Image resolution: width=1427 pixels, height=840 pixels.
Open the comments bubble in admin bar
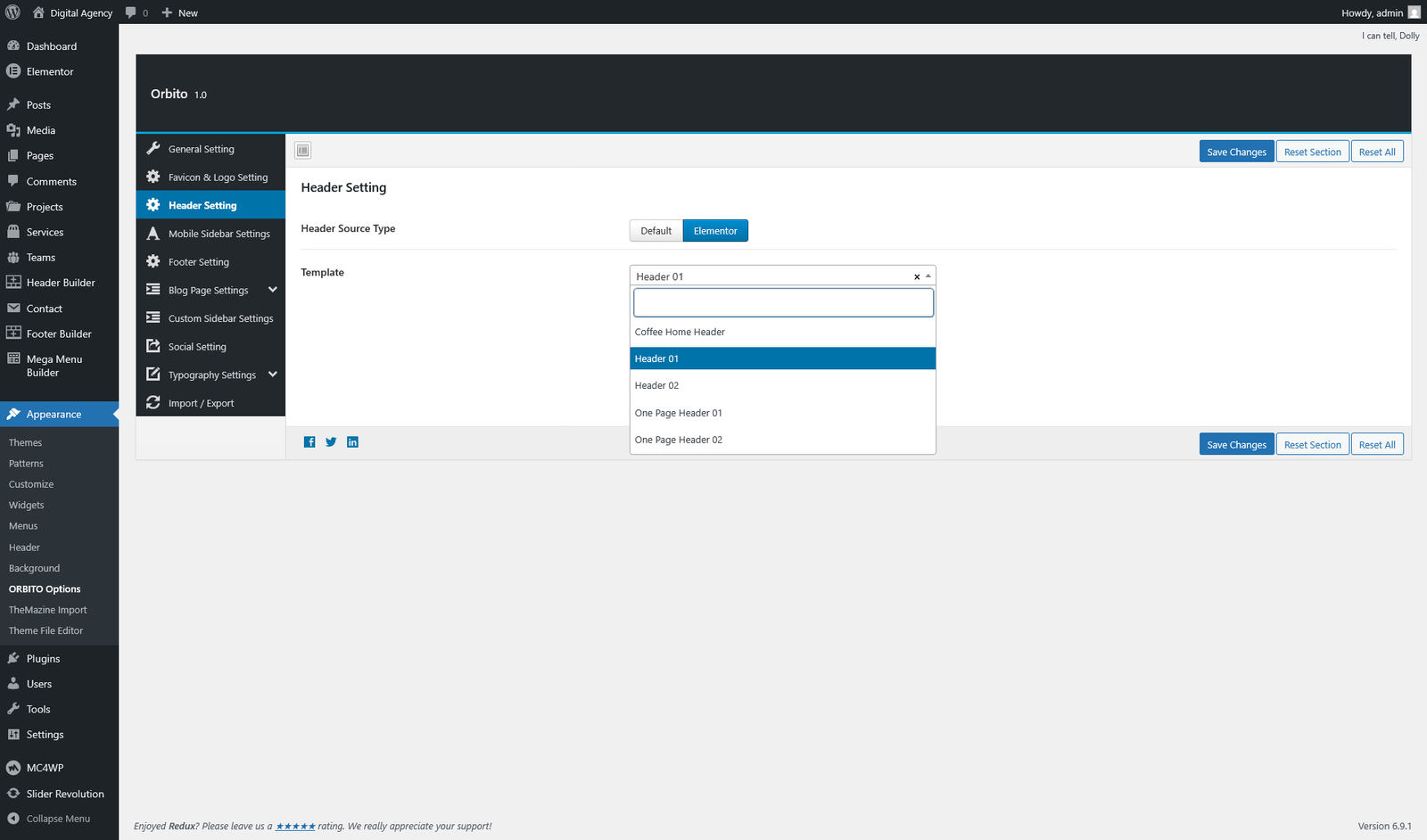(136, 12)
